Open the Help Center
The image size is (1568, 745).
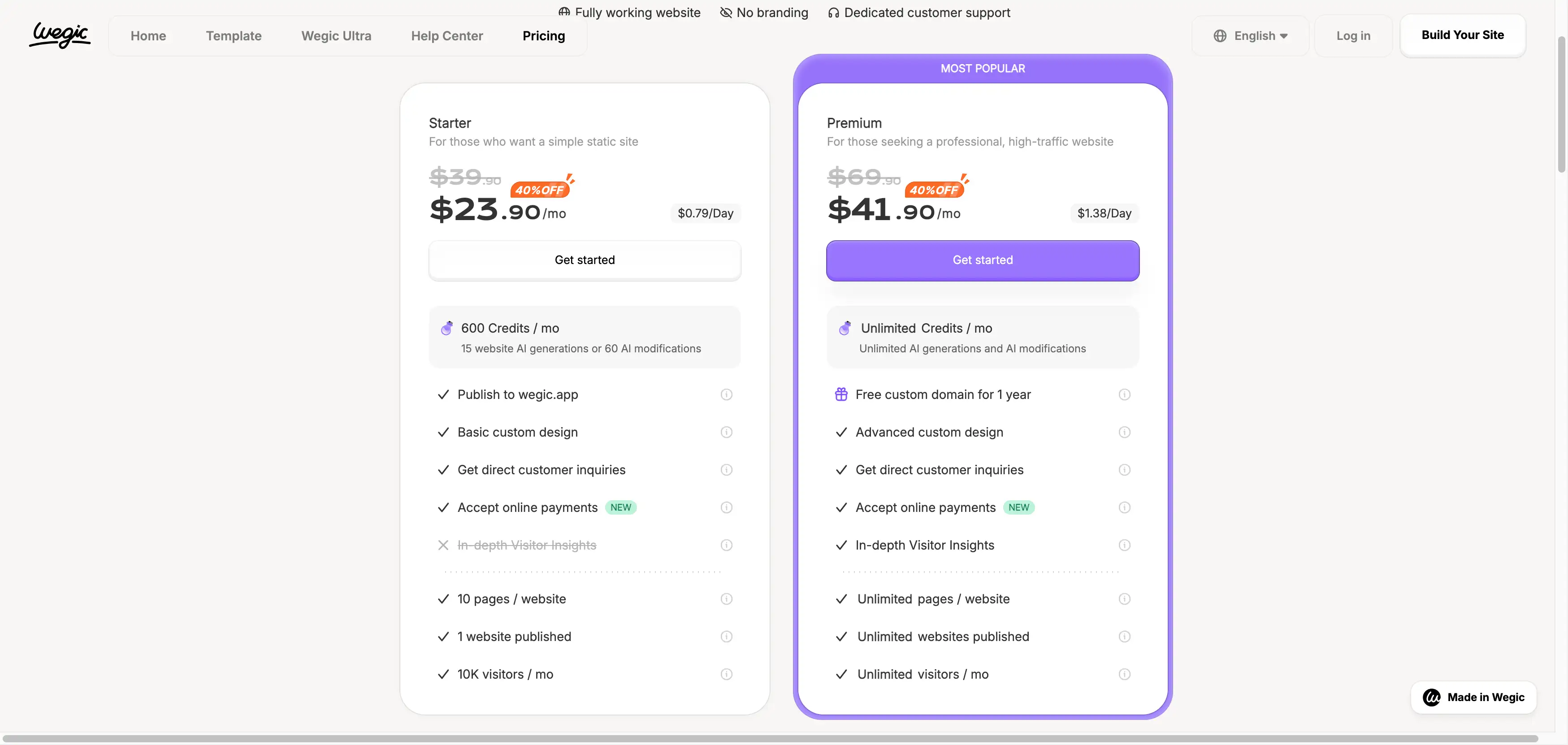click(x=447, y=36)
